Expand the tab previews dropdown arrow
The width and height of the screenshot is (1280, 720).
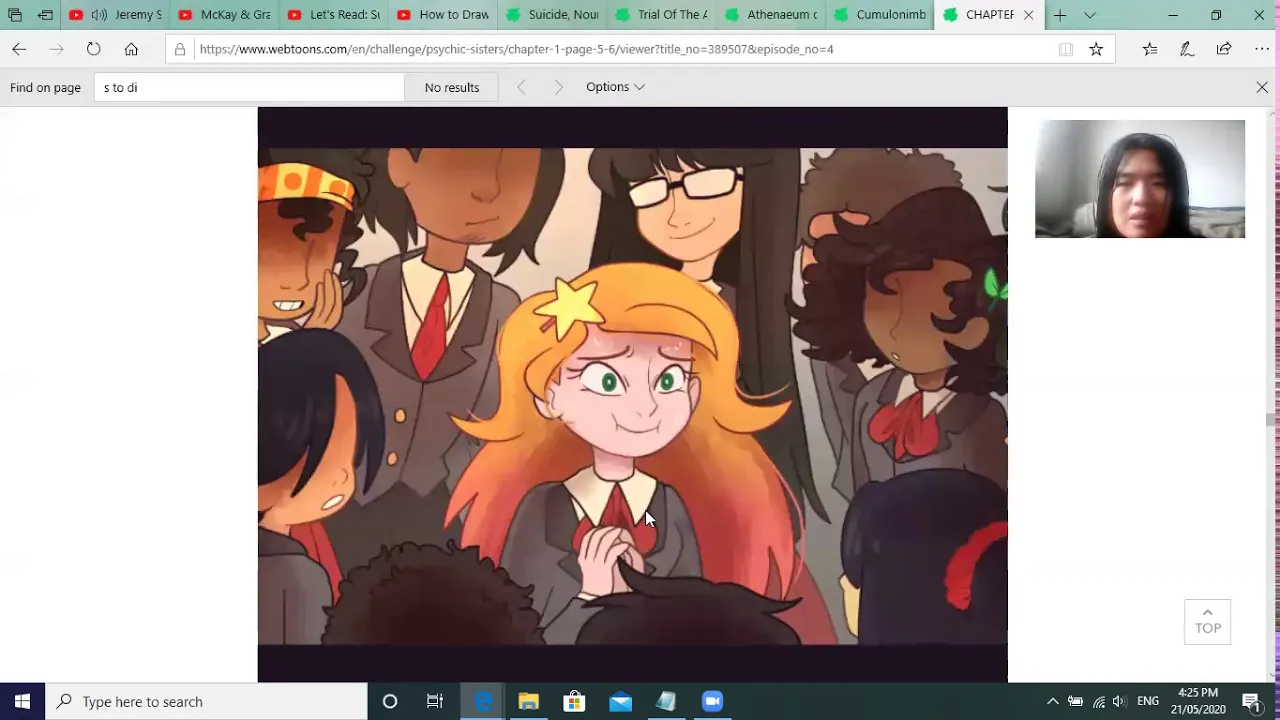[1090, 15]
